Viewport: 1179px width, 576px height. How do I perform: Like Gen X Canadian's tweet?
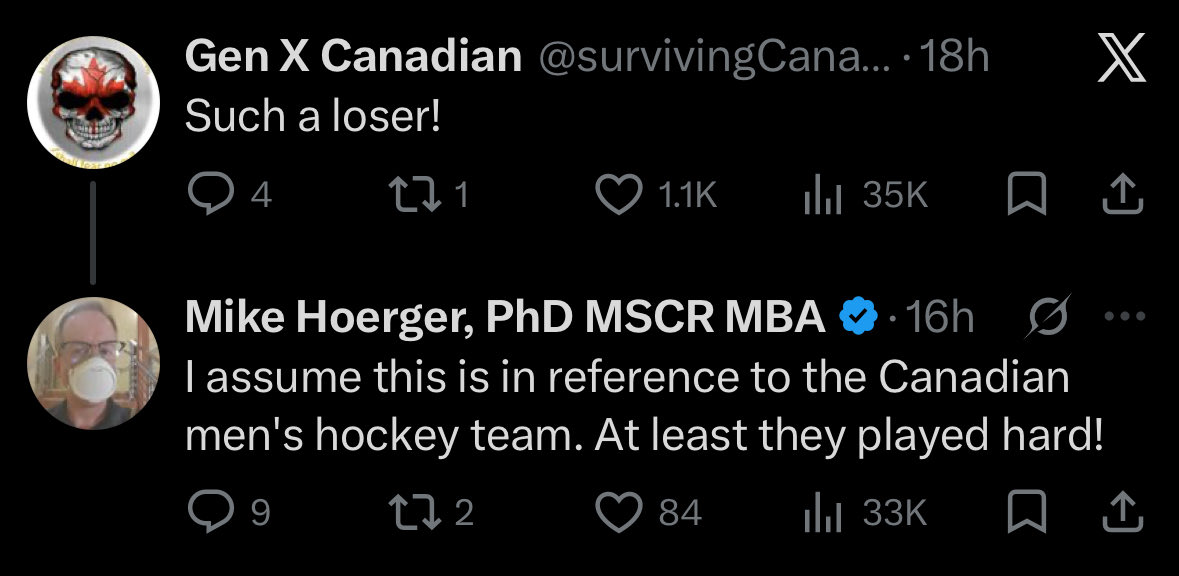pos(656,196)
